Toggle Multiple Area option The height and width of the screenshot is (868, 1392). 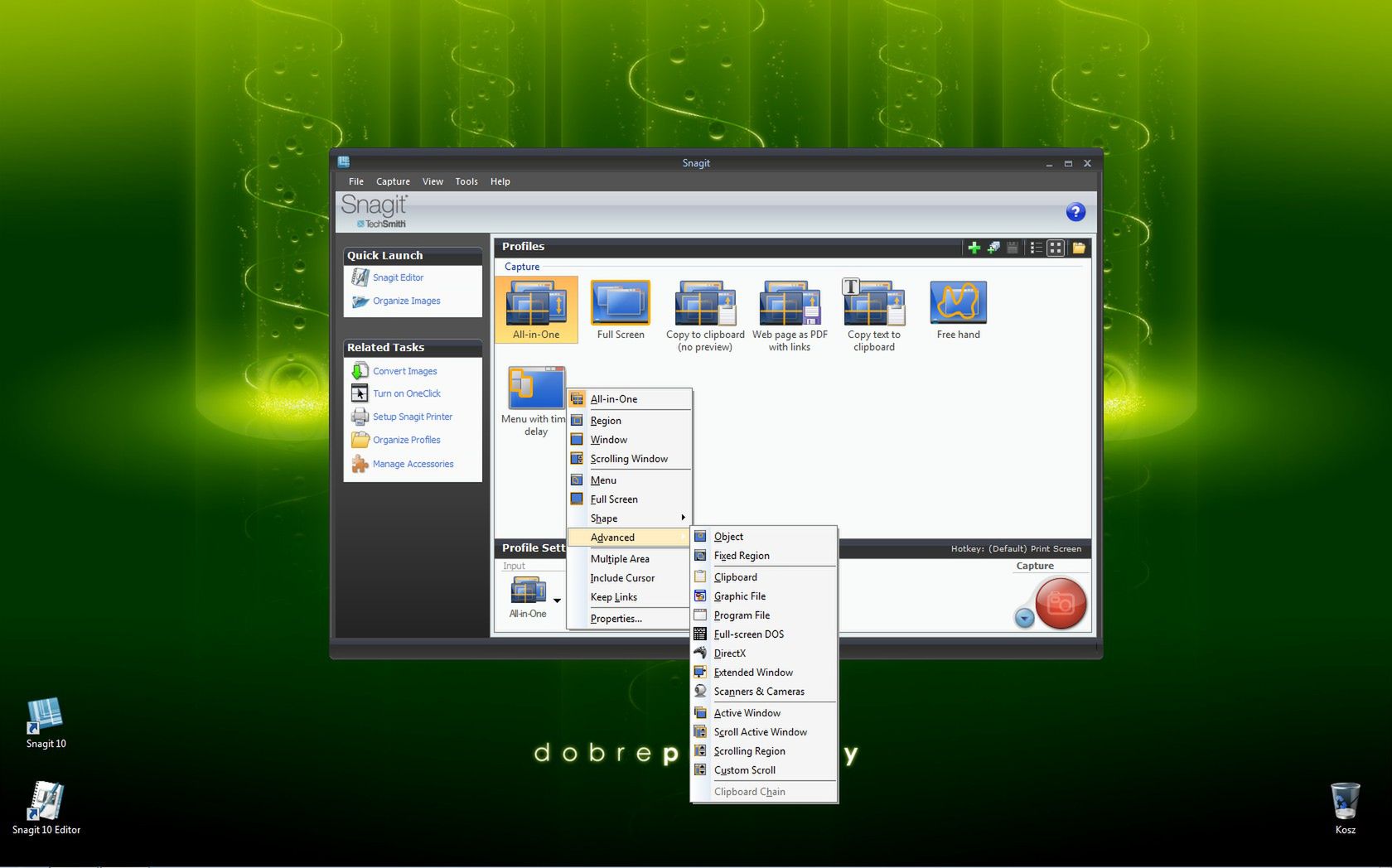tap(630, 559)
